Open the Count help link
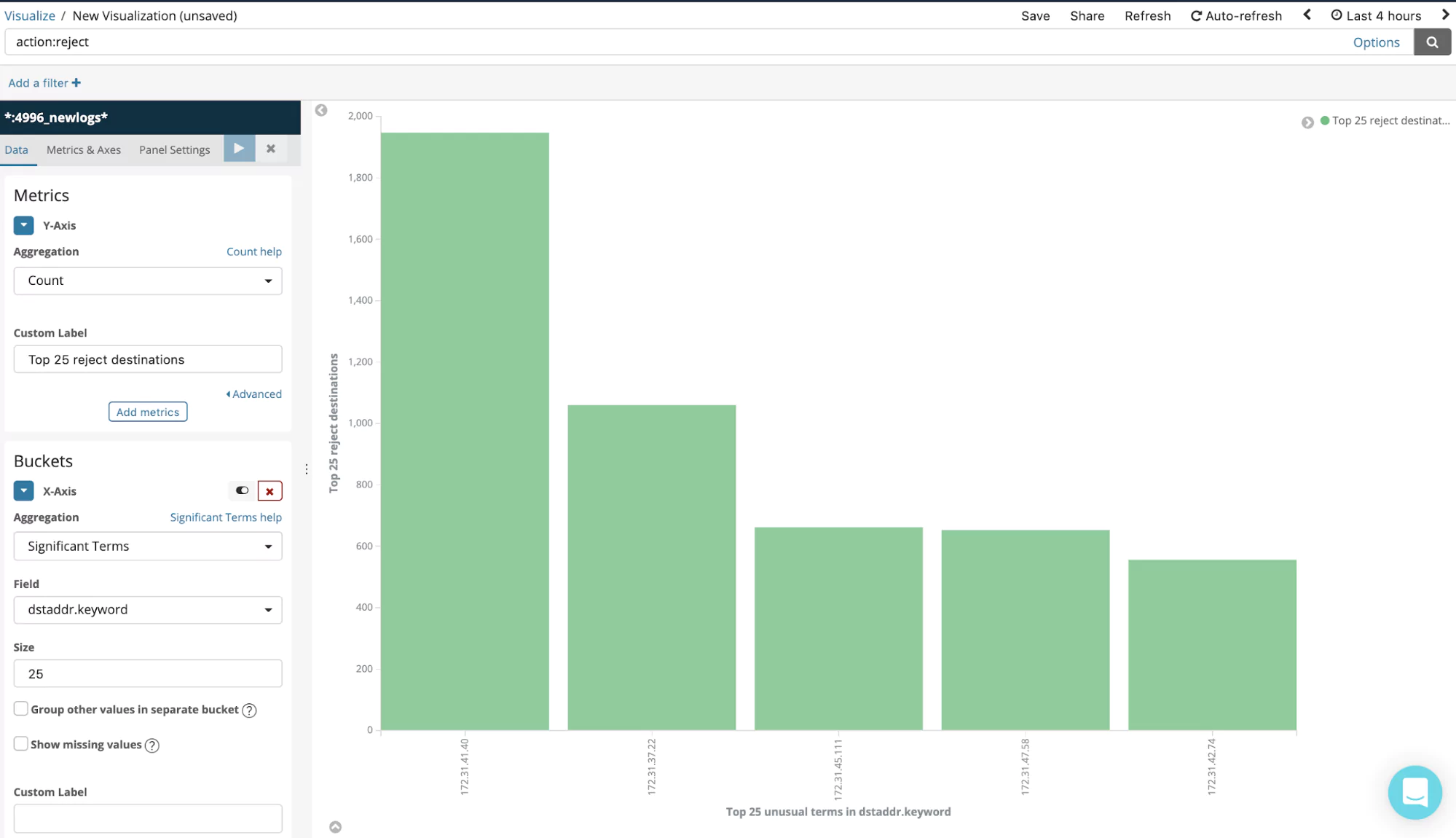 coord(253,251)
